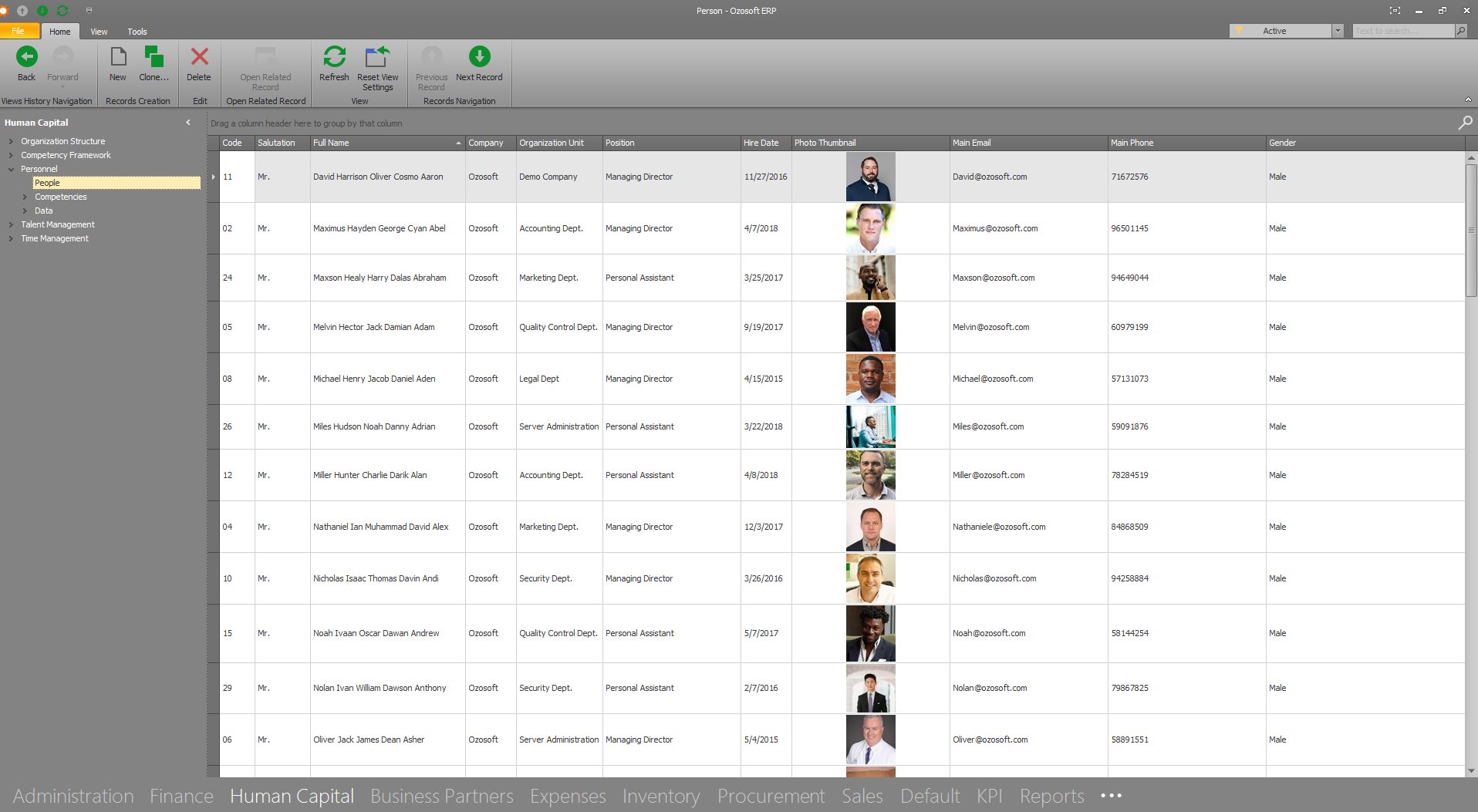This screenshot has width=1478, height=812.
Task: Sort by Gender column header
Action: pyautogui.click(x=1365, y=143)
